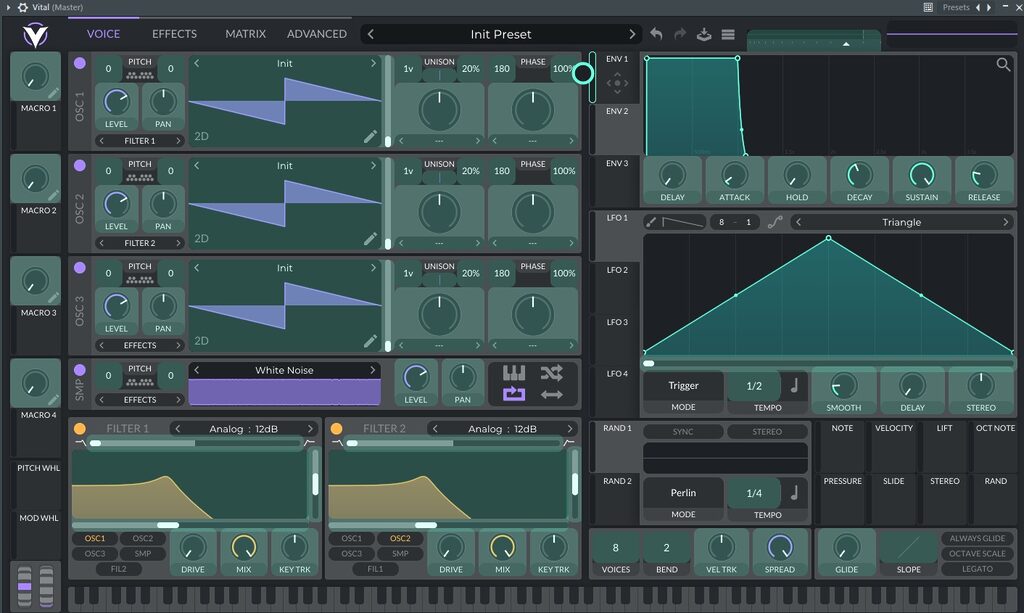Edit Macro 2 name pencil icon

pyautogui.click(x=54, y=195)
